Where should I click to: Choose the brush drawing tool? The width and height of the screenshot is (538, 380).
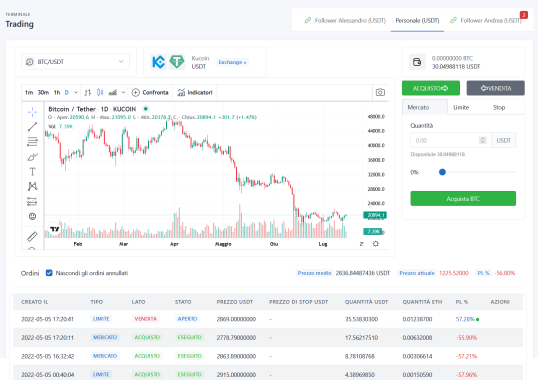pyautogui.click(x=32, y=157)
